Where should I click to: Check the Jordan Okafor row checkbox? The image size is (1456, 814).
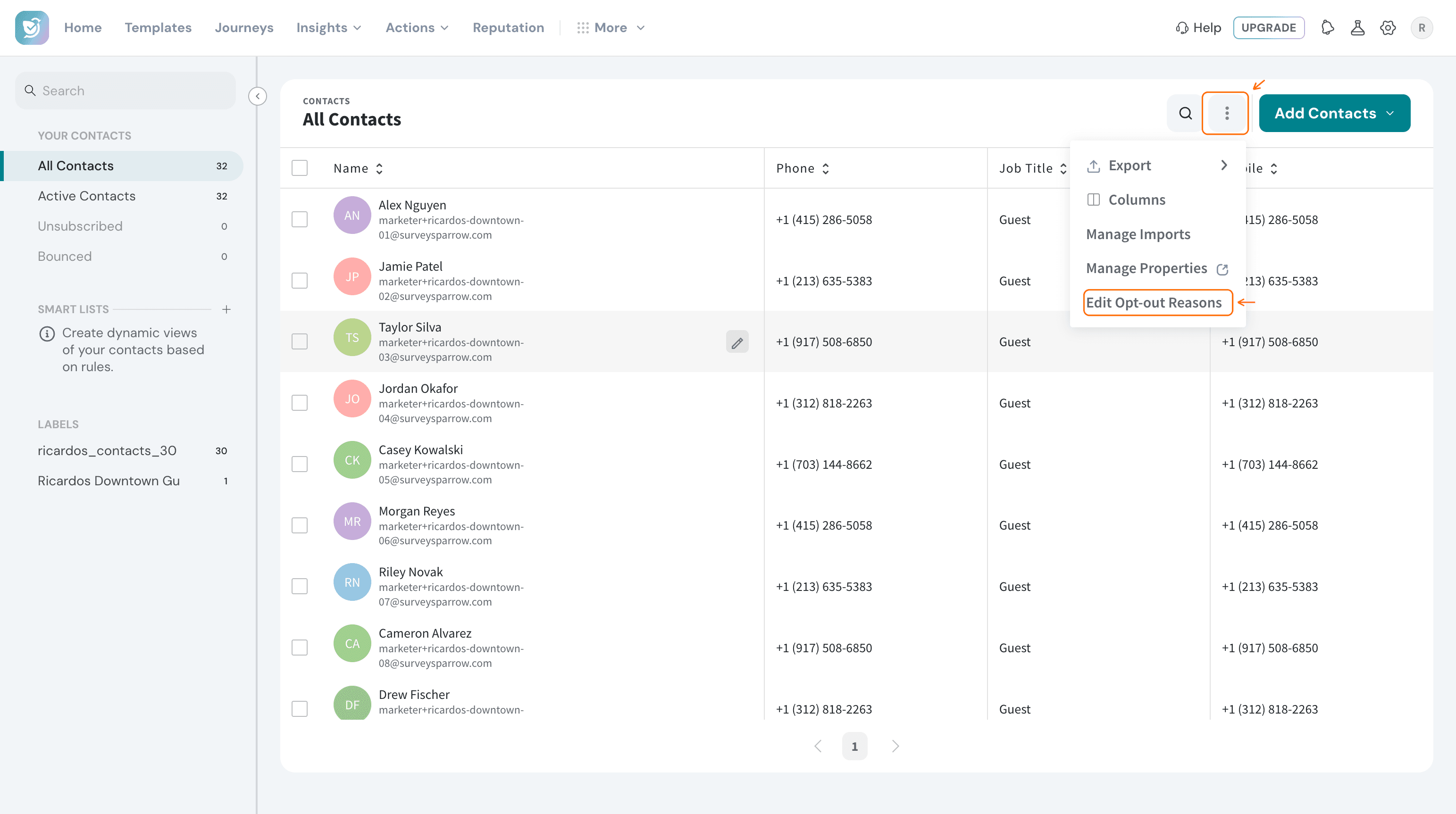pyautogui.click(x=300, y=403)
